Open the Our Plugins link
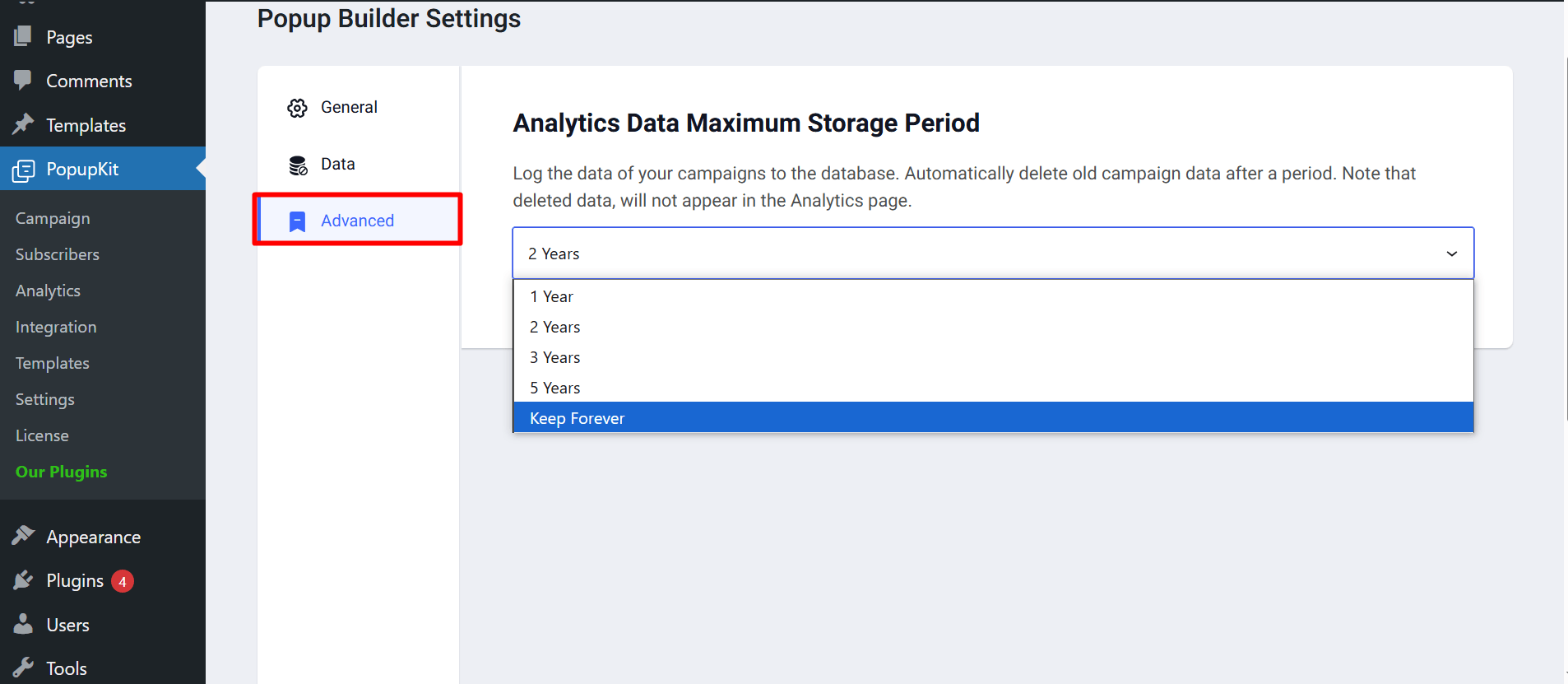Viewport: 1568px width, 684px height. 61,472
